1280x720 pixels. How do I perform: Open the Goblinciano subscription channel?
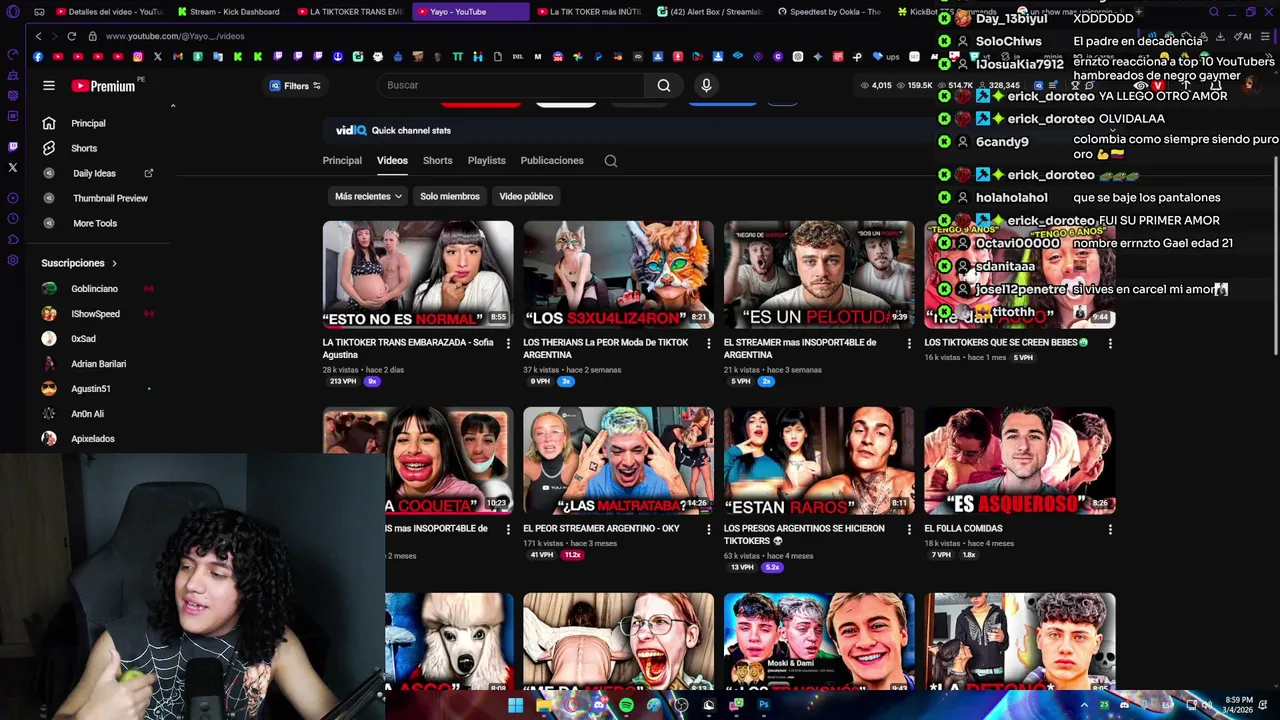pos(94,289)
